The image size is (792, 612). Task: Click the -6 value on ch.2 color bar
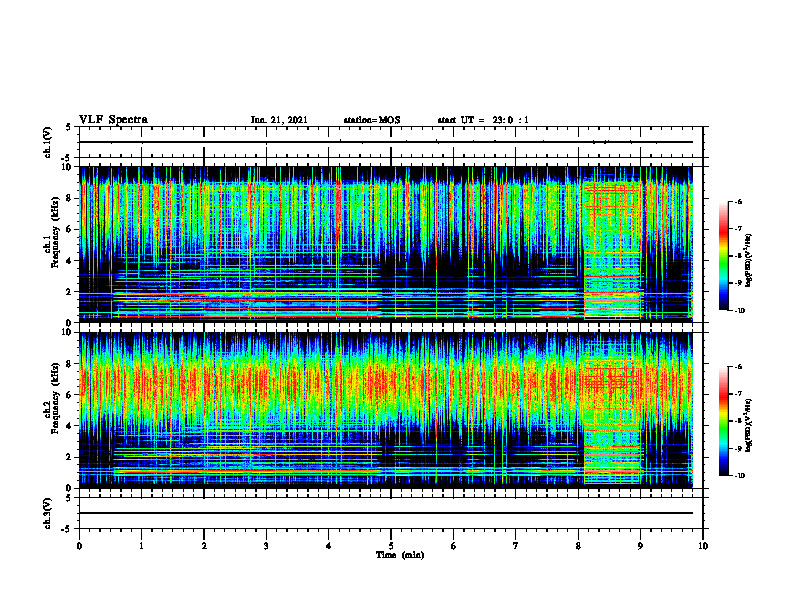click(x=739, y=367)
